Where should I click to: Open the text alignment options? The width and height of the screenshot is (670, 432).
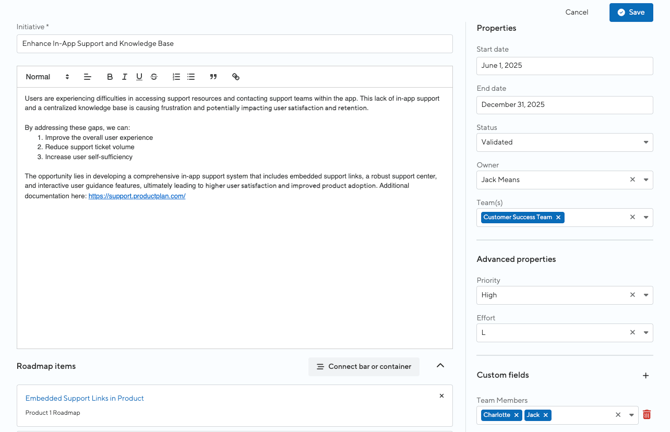tap(87, 77)
